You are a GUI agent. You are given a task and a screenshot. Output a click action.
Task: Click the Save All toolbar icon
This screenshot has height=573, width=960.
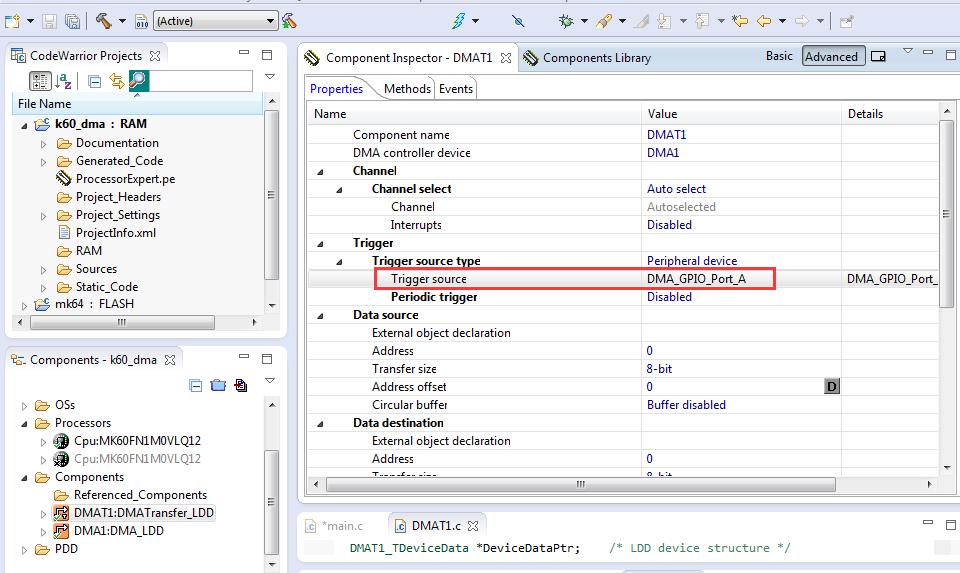[72, 21]
